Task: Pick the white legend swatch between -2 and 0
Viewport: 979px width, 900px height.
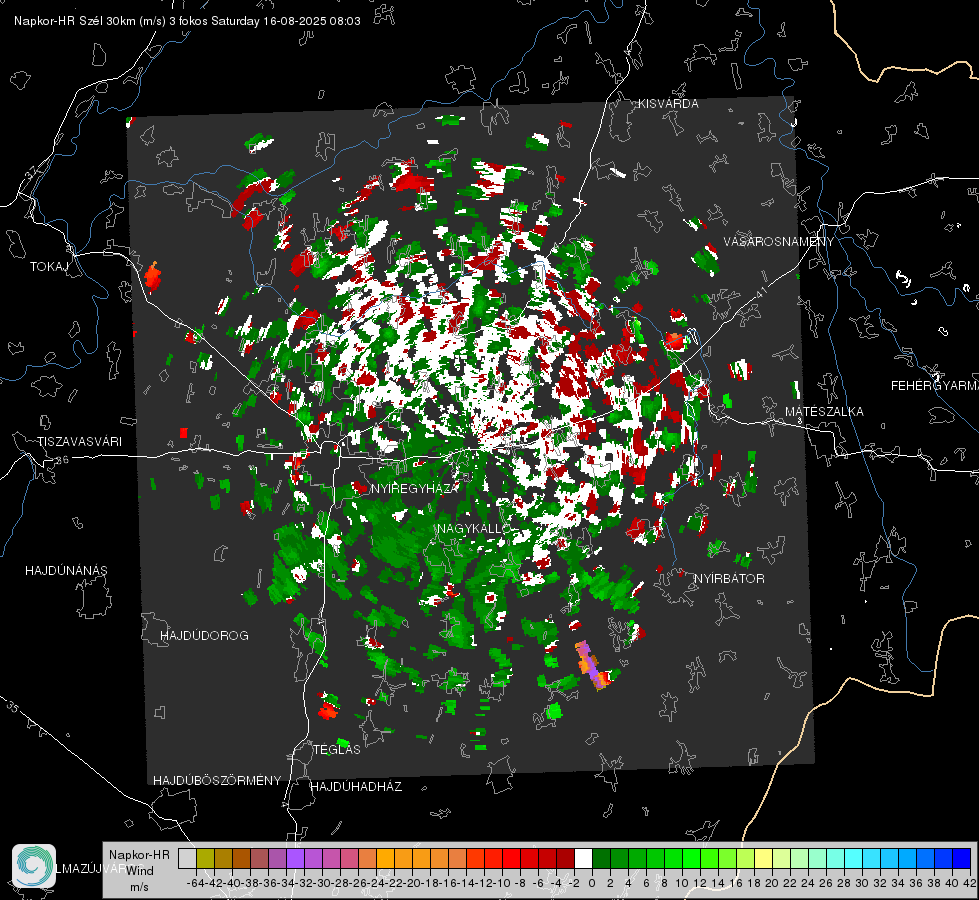Action: [x=583, y=859]
